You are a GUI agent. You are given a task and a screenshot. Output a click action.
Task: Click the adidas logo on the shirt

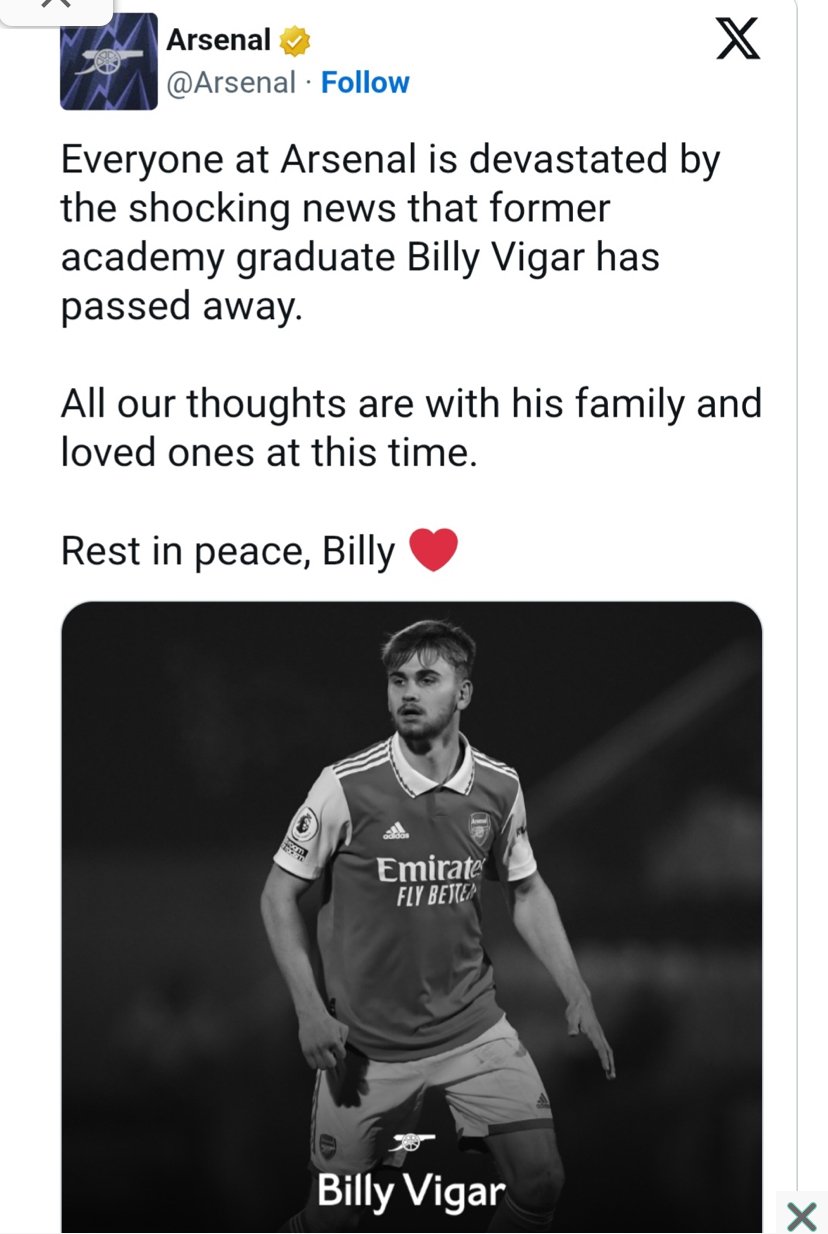click(x=395, y=832)
